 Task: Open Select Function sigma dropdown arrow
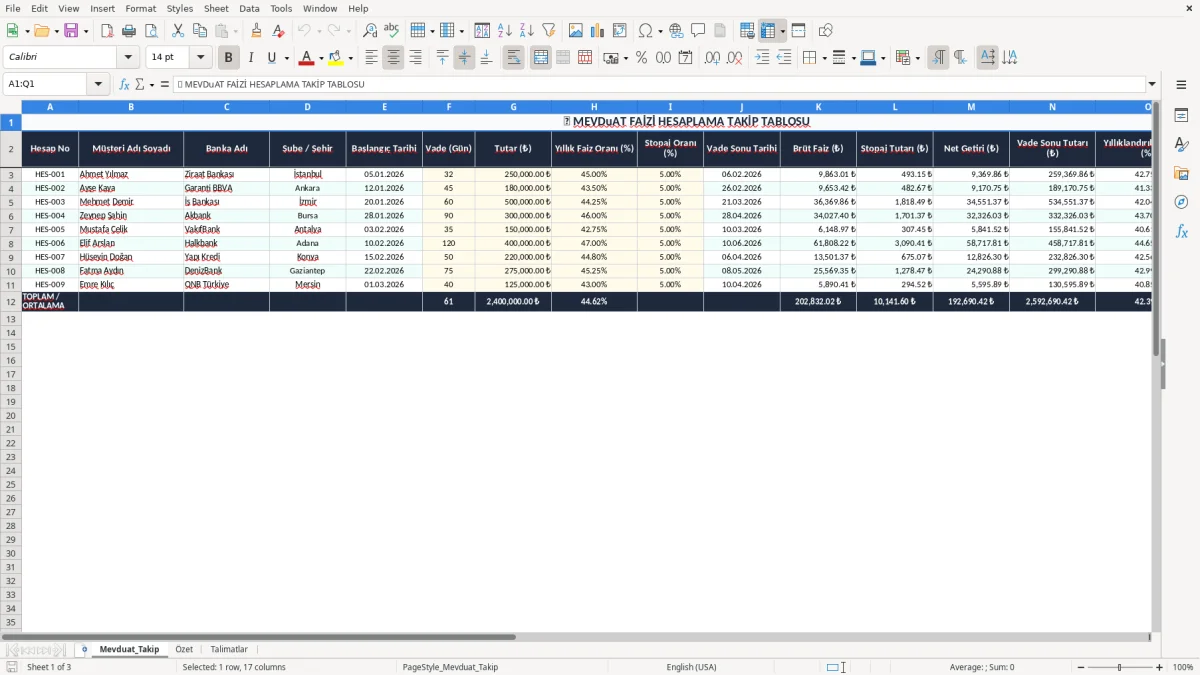coord(151,84)
